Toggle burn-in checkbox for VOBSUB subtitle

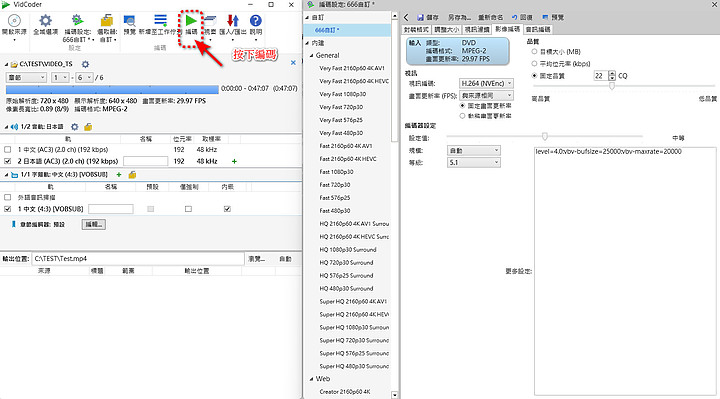click(x=227, y=209)
